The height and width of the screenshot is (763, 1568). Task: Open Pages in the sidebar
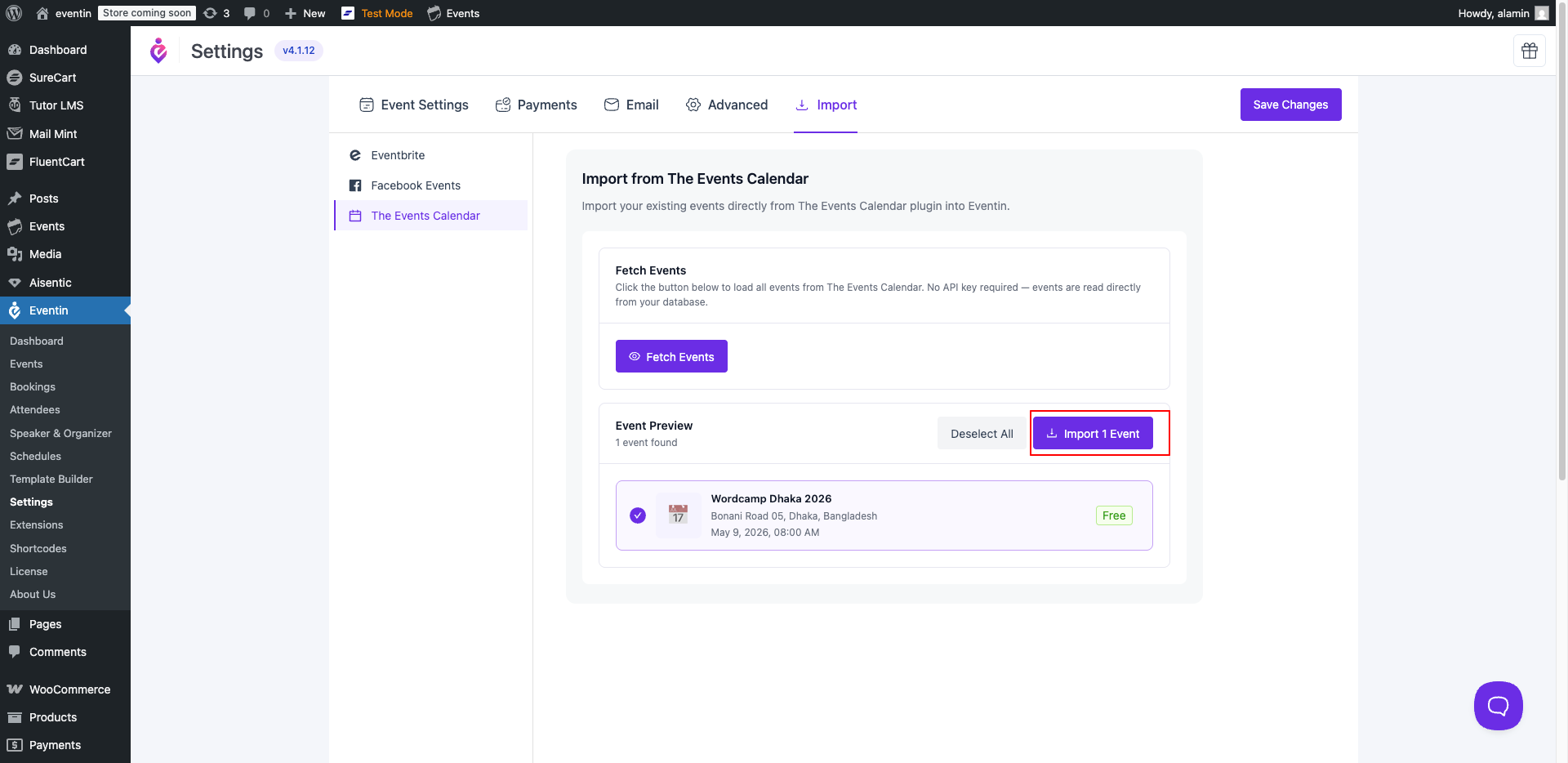click(65, 624)
